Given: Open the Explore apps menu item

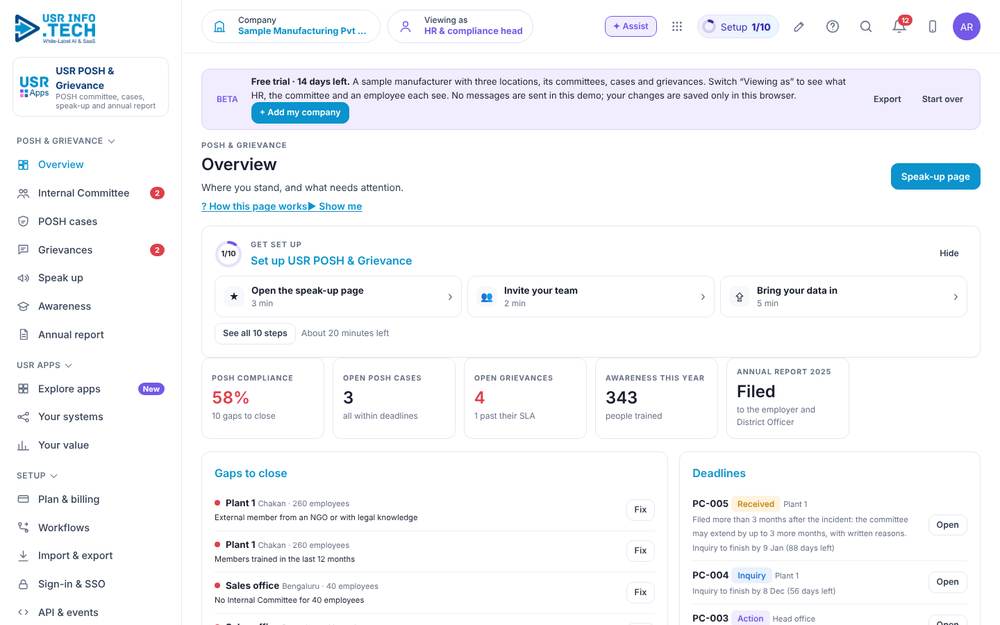Looking at the screenshot, I should pos(91,388).
